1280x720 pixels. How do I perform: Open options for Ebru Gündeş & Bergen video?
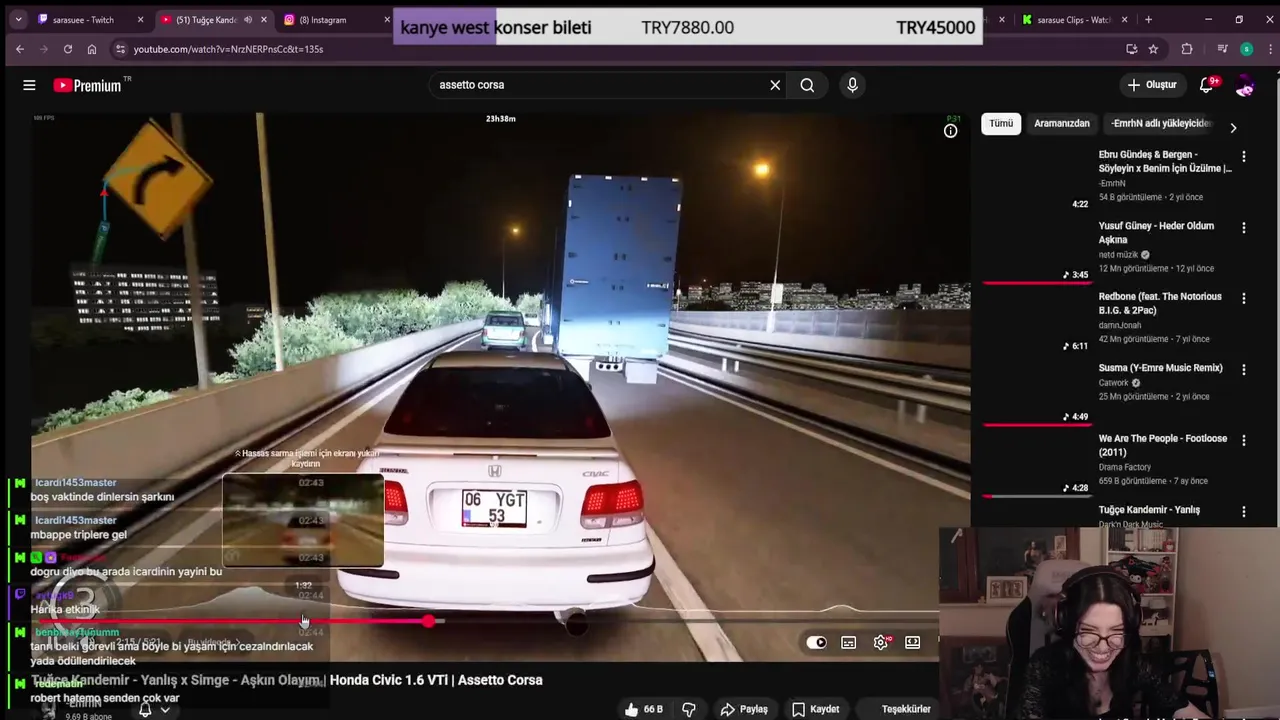[1244, 157]
